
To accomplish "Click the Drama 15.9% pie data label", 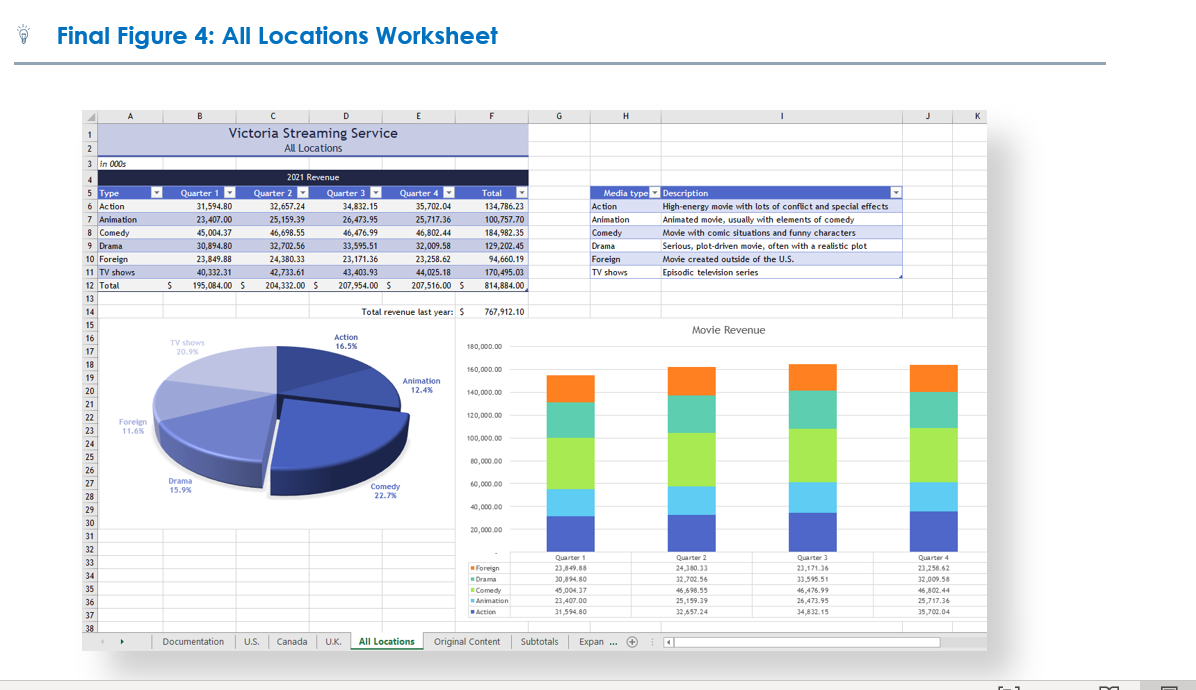I will point(180,486).
